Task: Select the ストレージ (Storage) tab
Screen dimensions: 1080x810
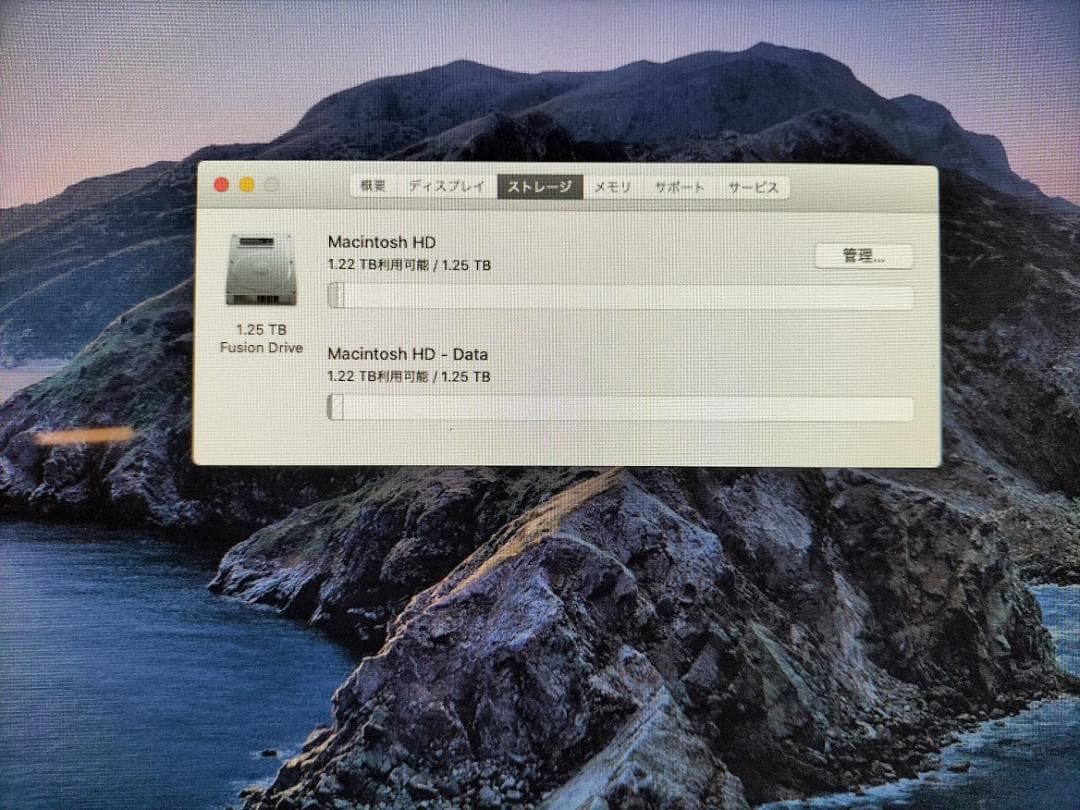Action: (538, 186)
